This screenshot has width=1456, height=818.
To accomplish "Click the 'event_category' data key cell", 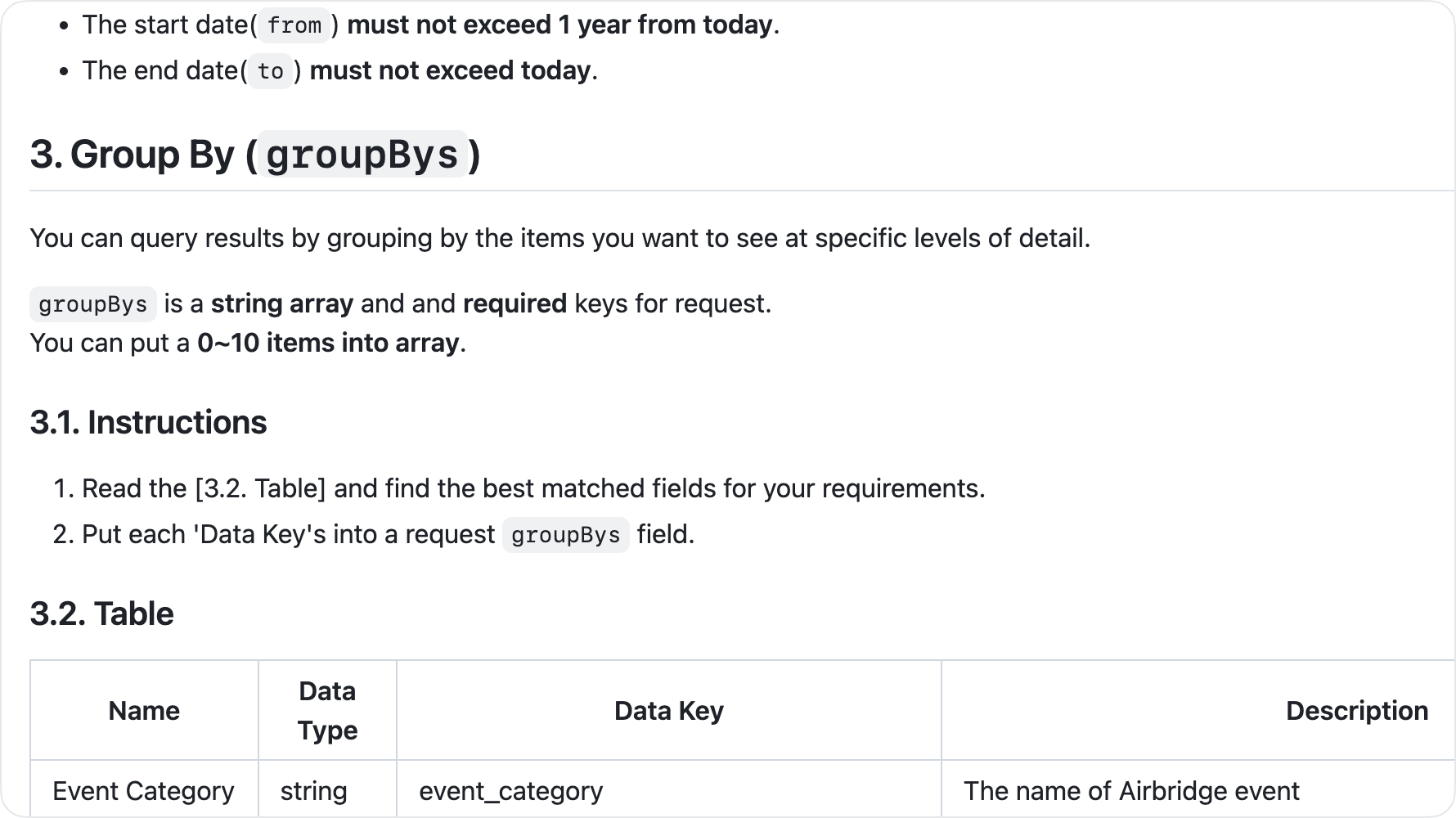I will (x=510, y=791).
